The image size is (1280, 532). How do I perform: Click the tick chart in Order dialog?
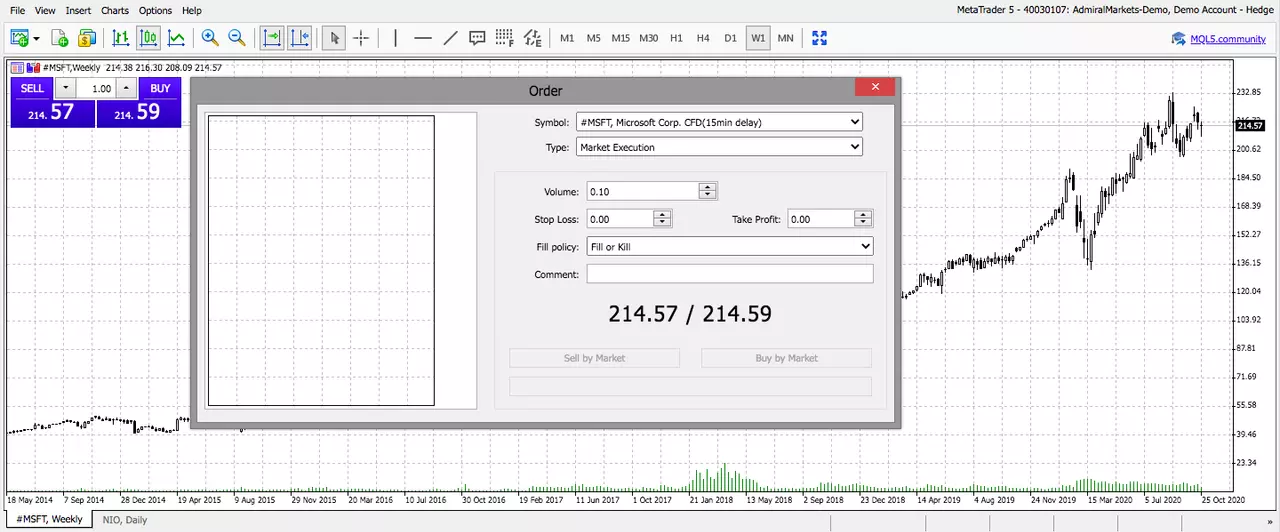(321, 261)
